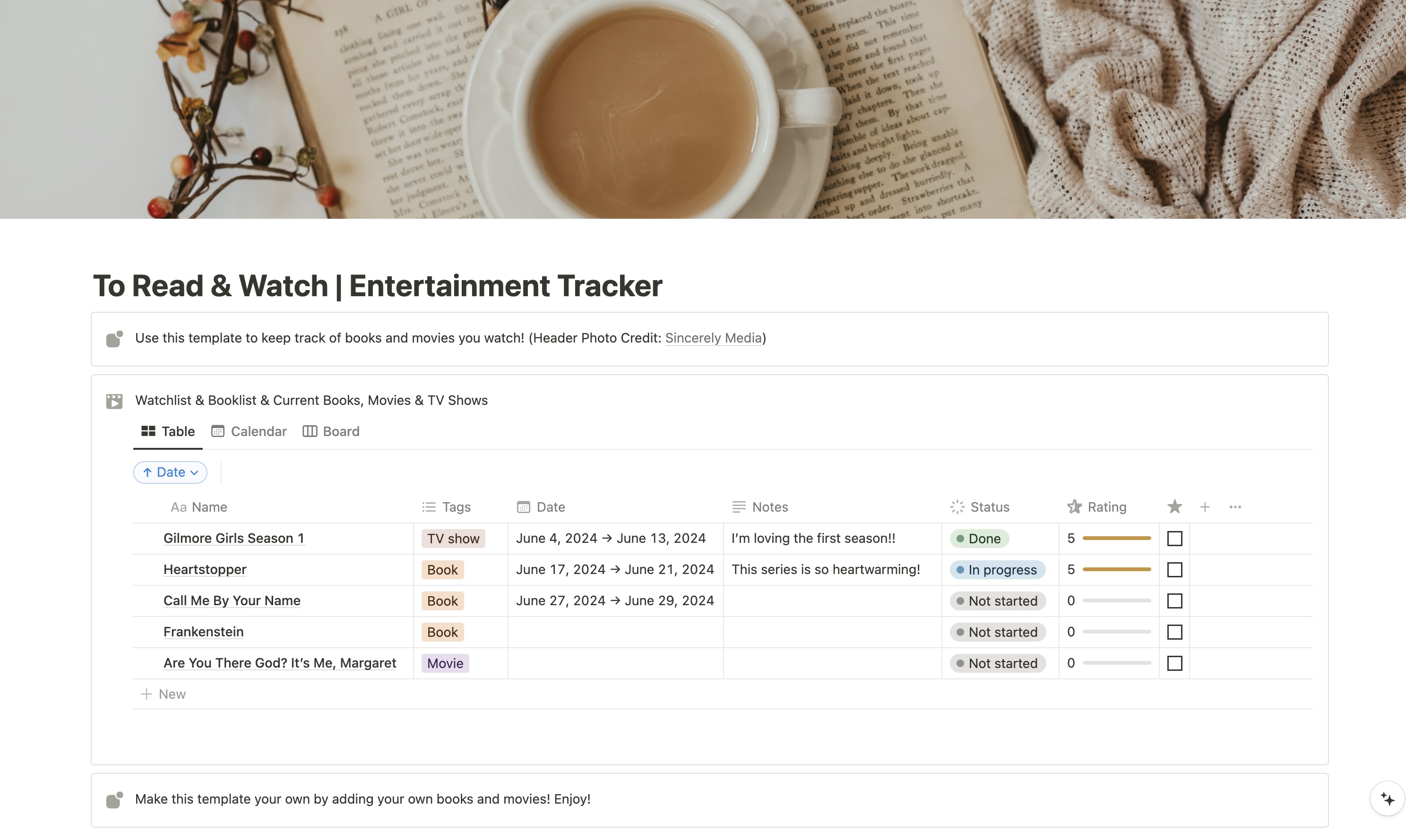Add a new row with New button
The height and width of the screenshot is (840, 1406).
(164, 694)
